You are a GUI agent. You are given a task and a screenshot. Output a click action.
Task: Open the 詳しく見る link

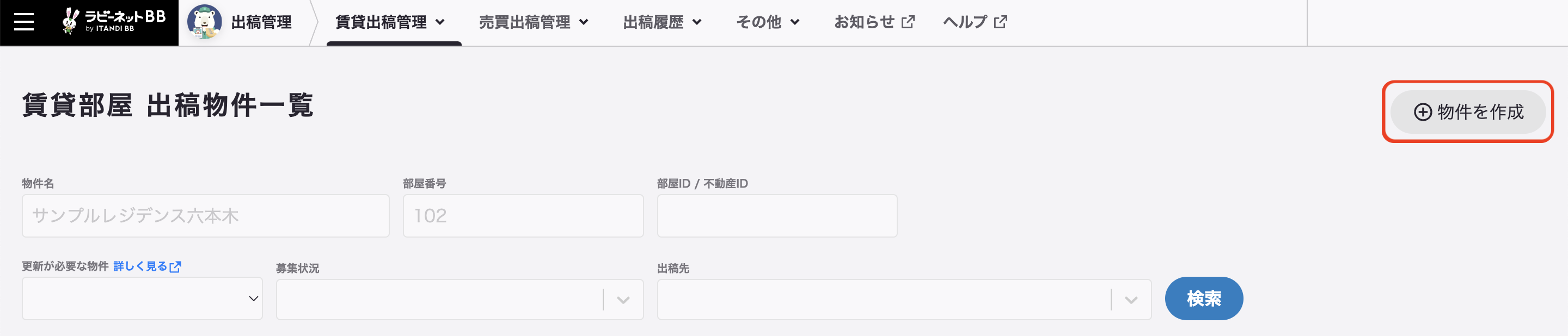pos(140,266)
